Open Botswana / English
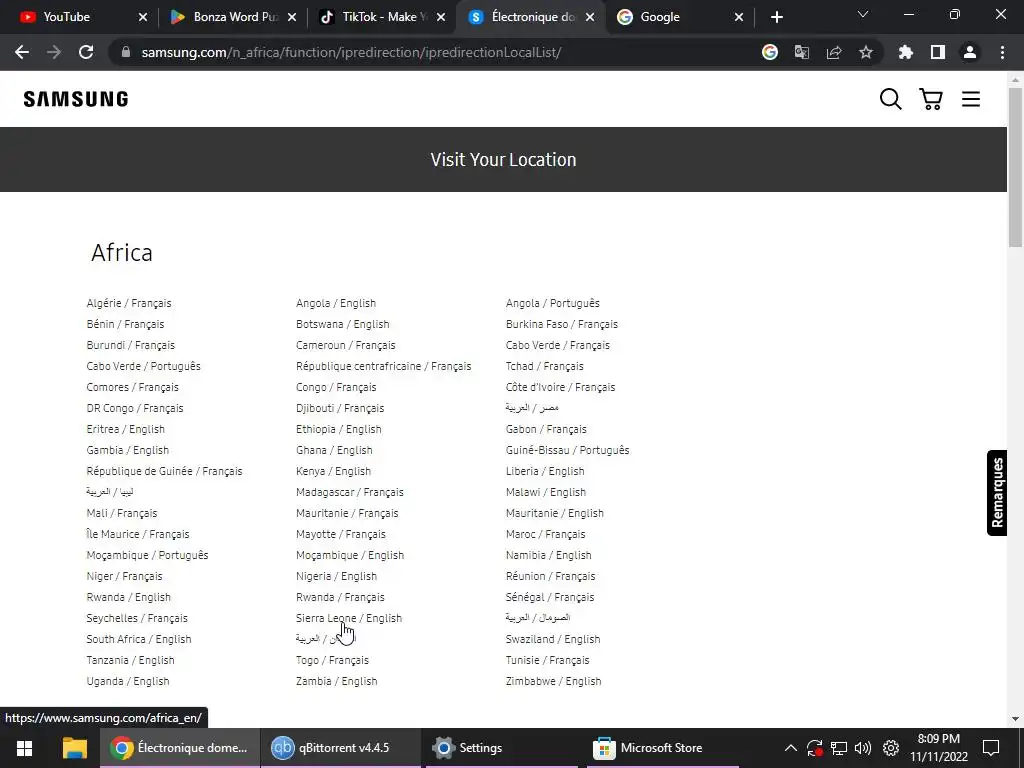Viewport: 1024px width, 768px height. point(342,324)
